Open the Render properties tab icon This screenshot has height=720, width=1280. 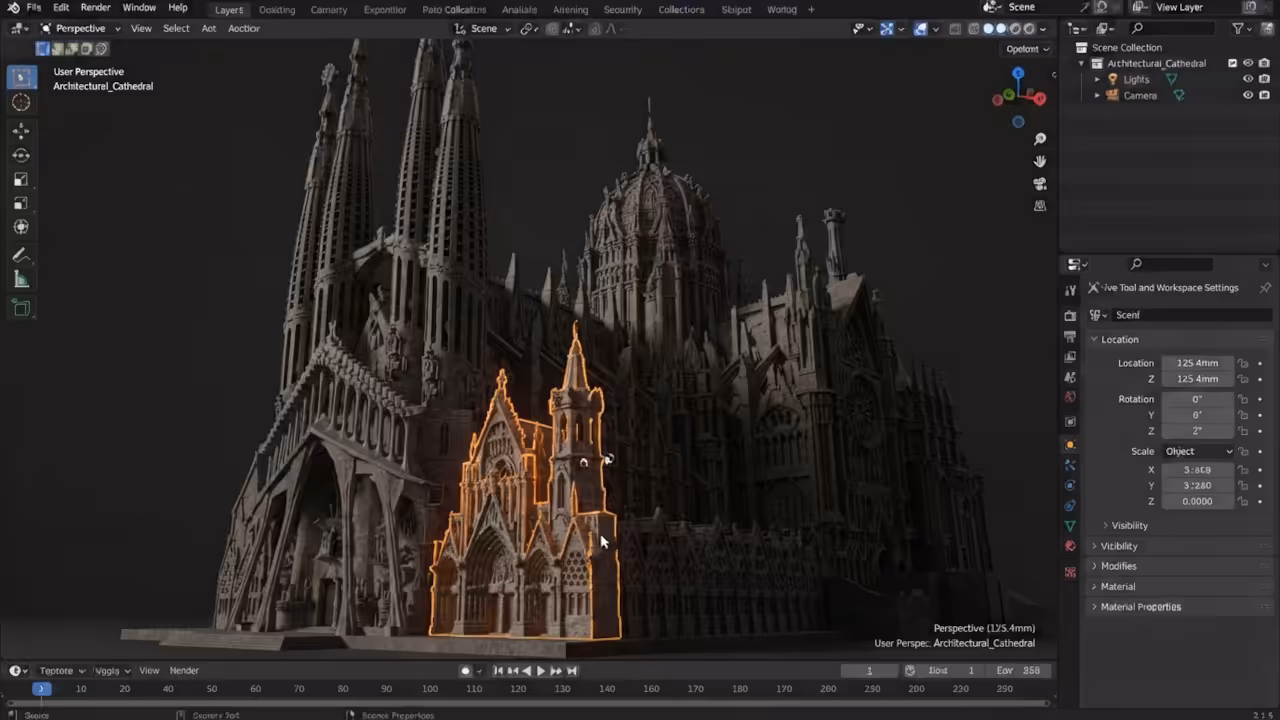coord(1070,316)
